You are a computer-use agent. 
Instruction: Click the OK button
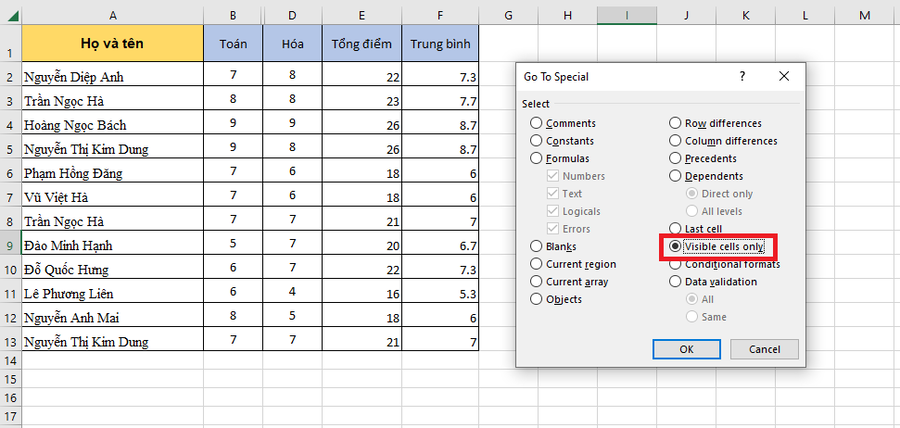tap(686, 349)
